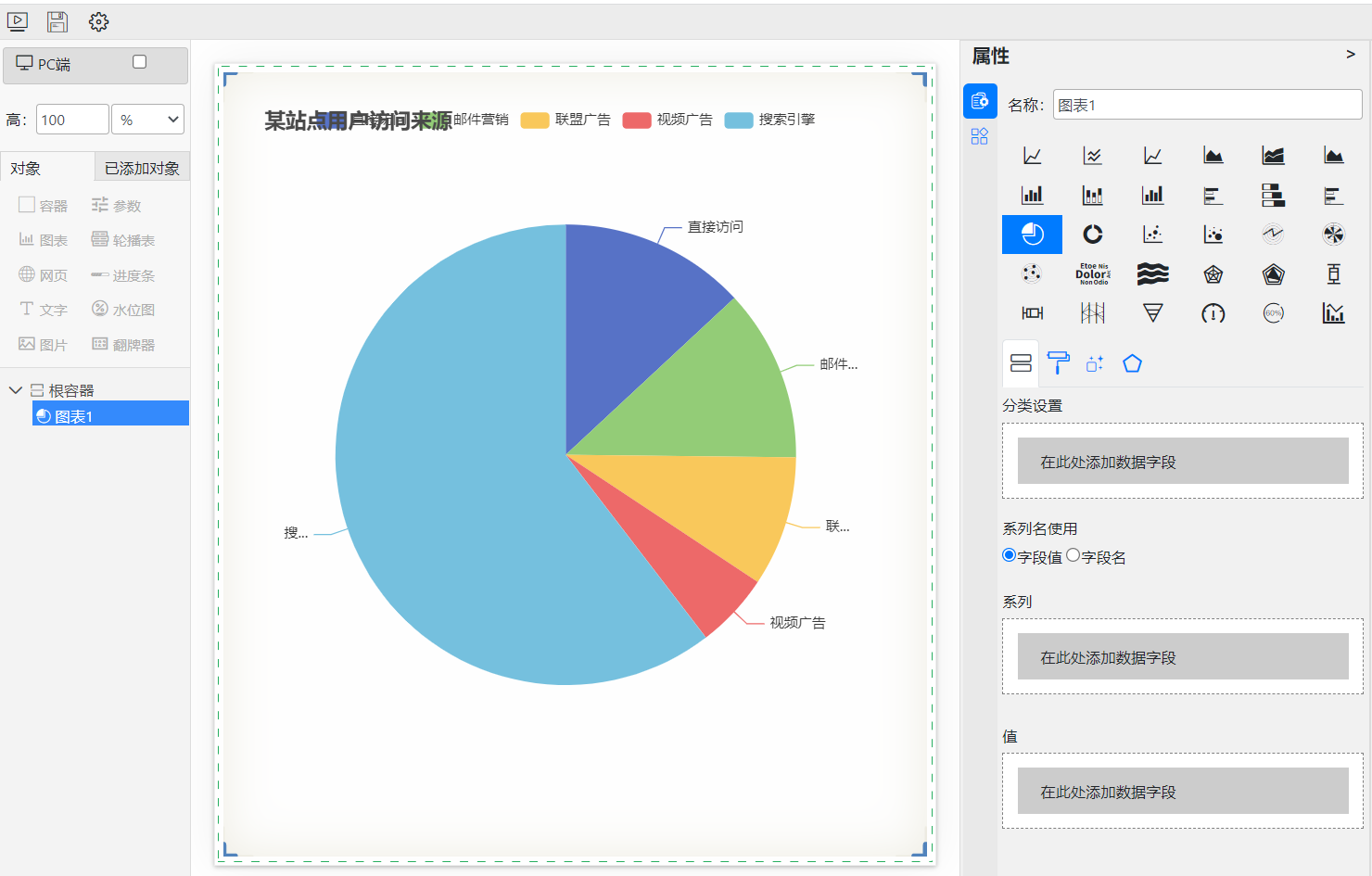Select the outline radar chart icon
Screen dimensions: 1372x876
click(1213, 274)
